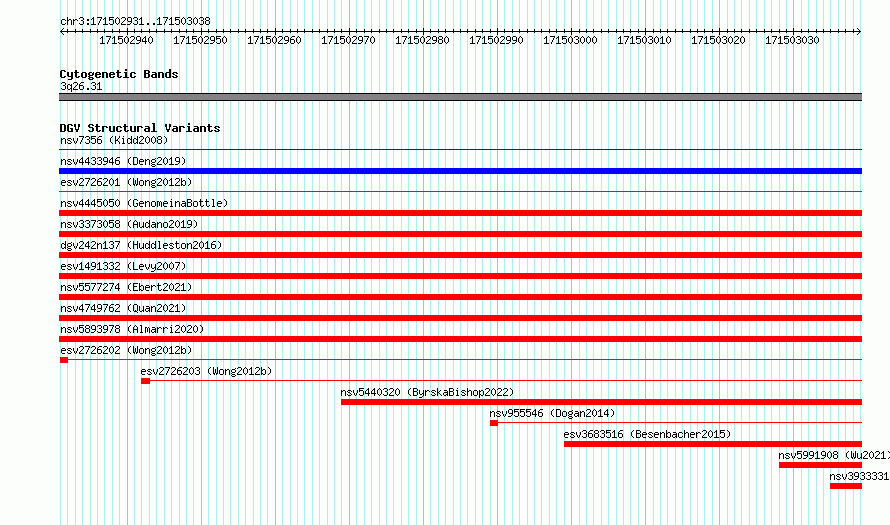
Task: Select the red esv3683516 Besenbacher2015 bar
Action: point(713,444)
